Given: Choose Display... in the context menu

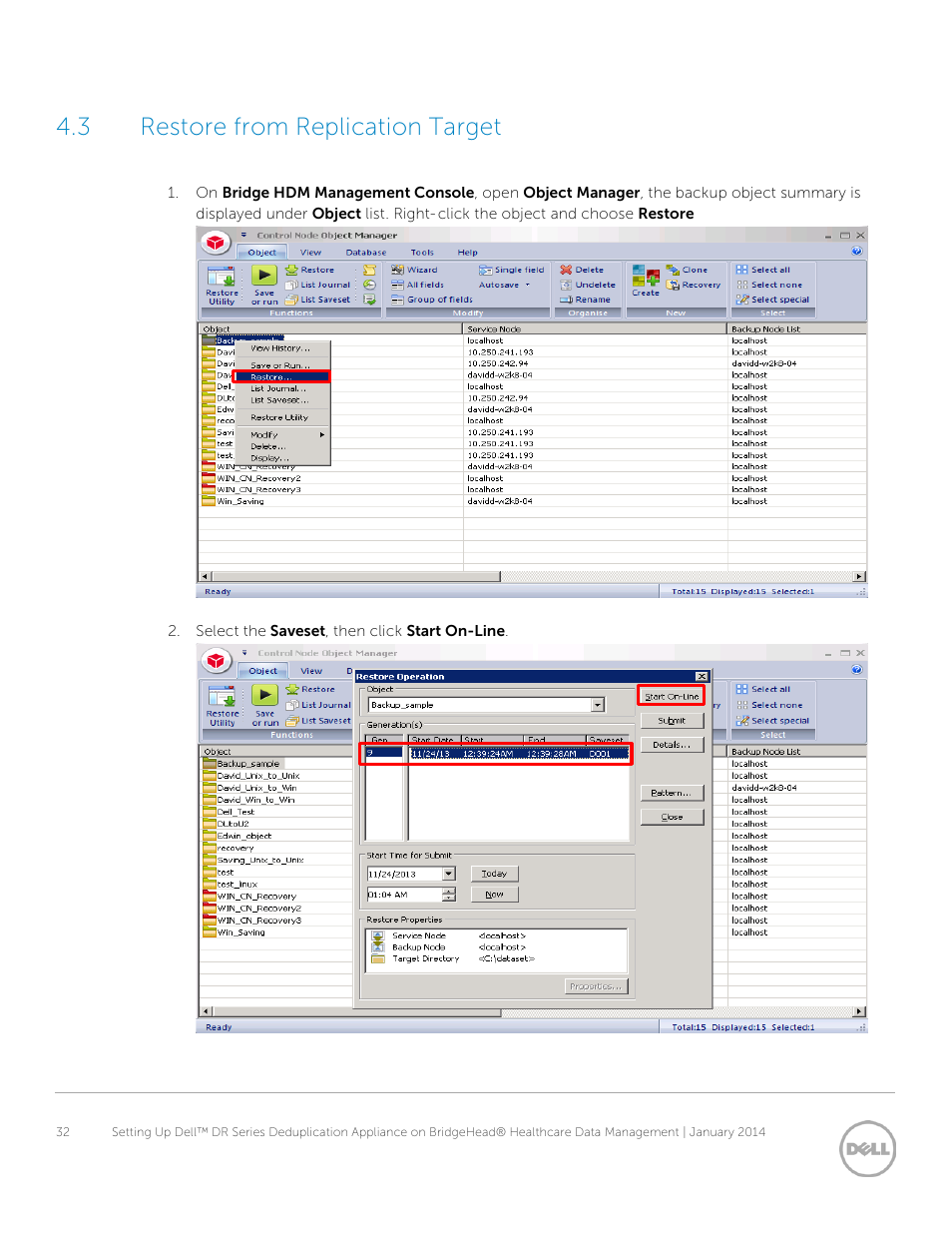Looking at the screenshot, I should click(281, 458).
